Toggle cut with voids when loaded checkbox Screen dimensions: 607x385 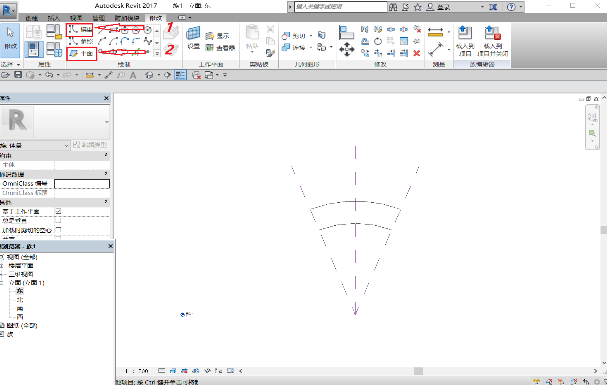(x=58, y=230)
